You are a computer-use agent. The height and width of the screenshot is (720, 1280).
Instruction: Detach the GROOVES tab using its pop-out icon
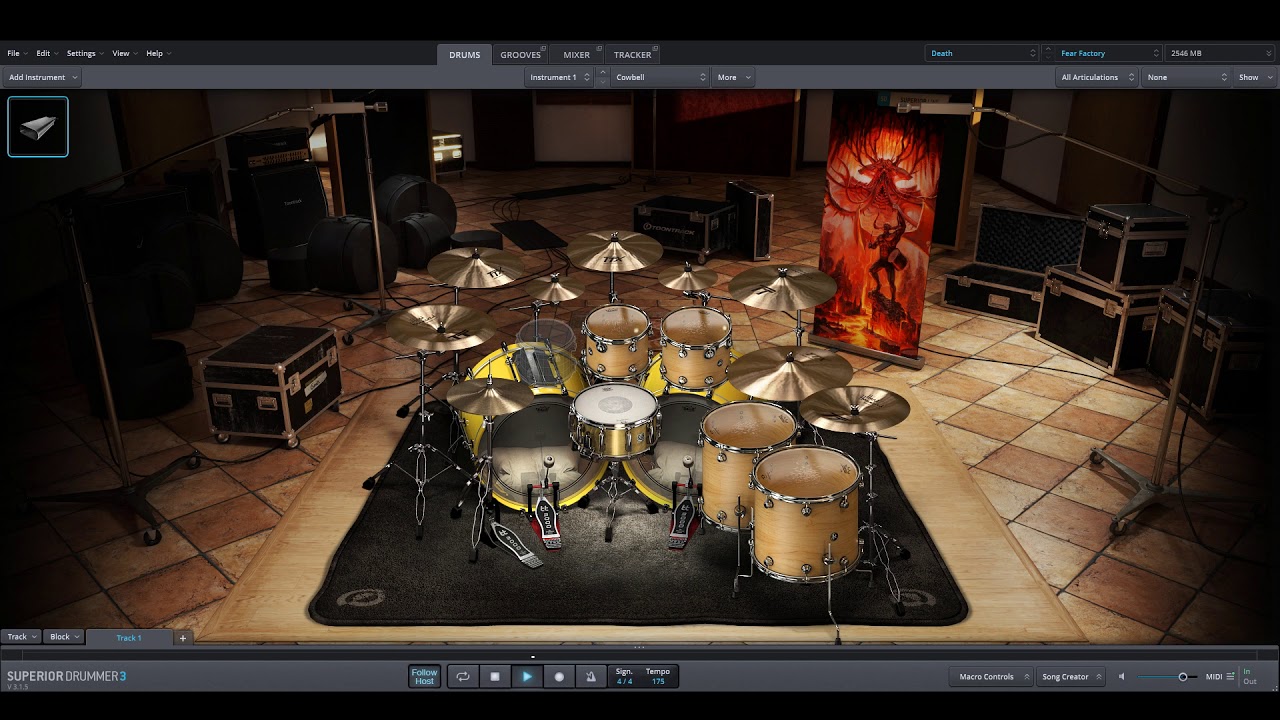pos(543,48)
